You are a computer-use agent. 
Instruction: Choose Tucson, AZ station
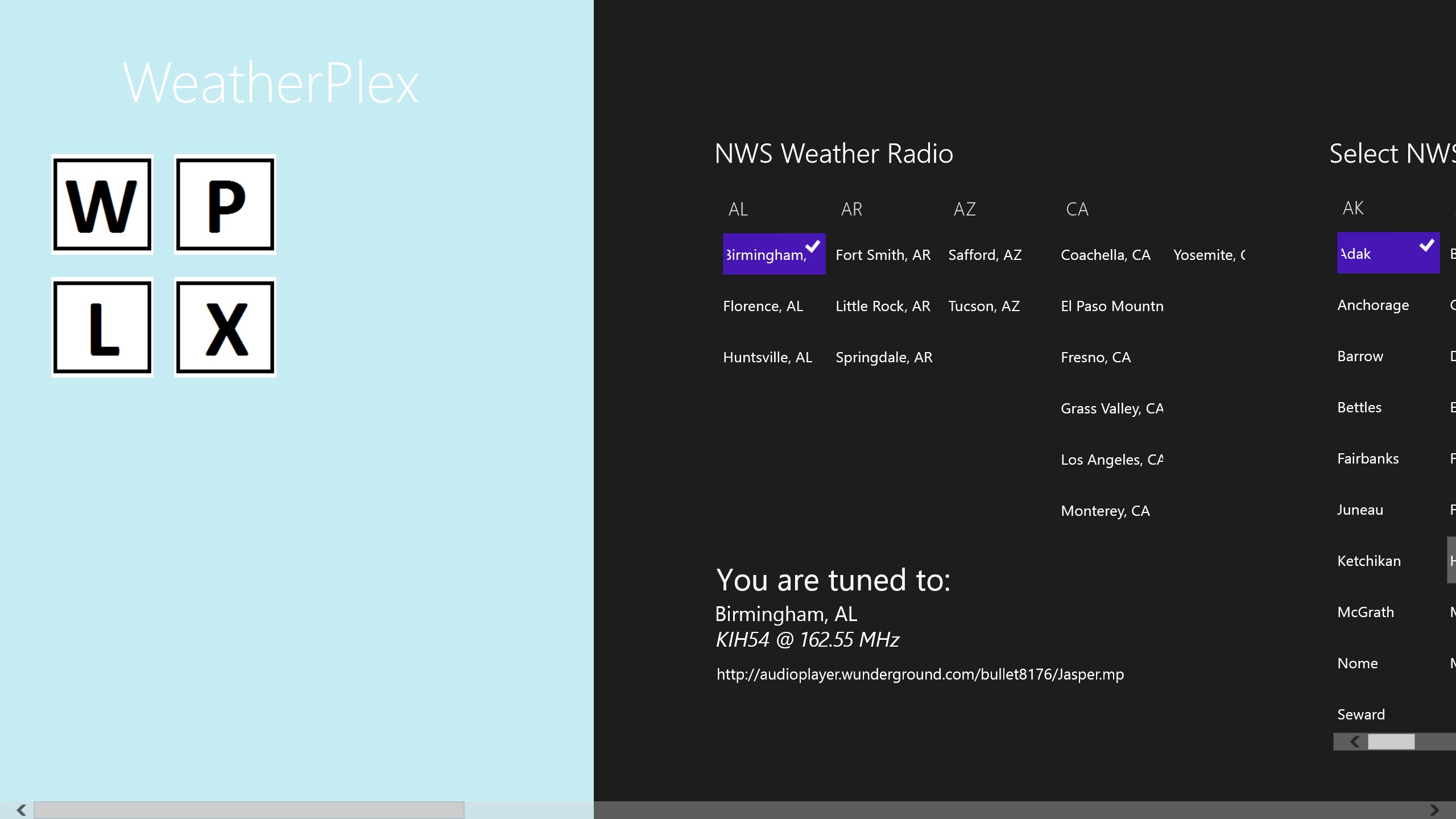point(984,306)
